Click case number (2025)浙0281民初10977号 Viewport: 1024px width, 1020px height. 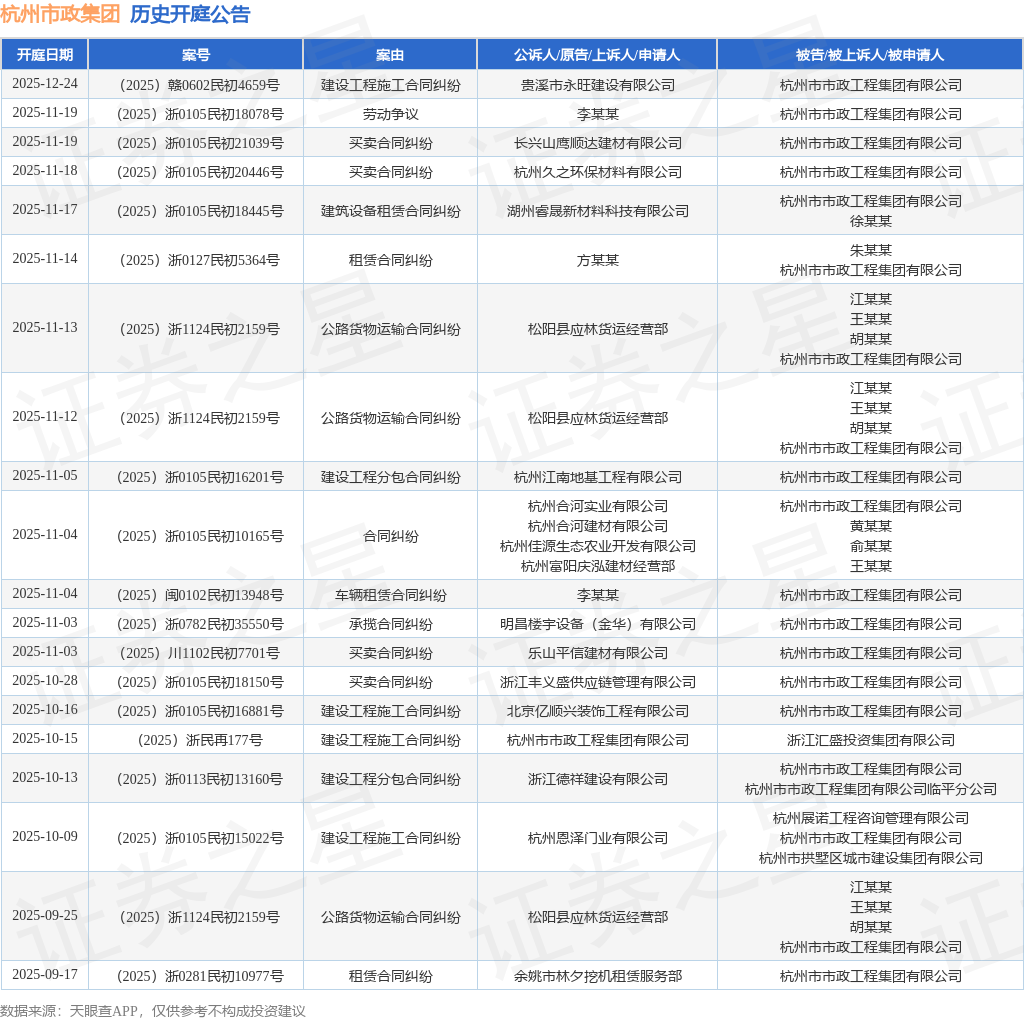(200, 976)
